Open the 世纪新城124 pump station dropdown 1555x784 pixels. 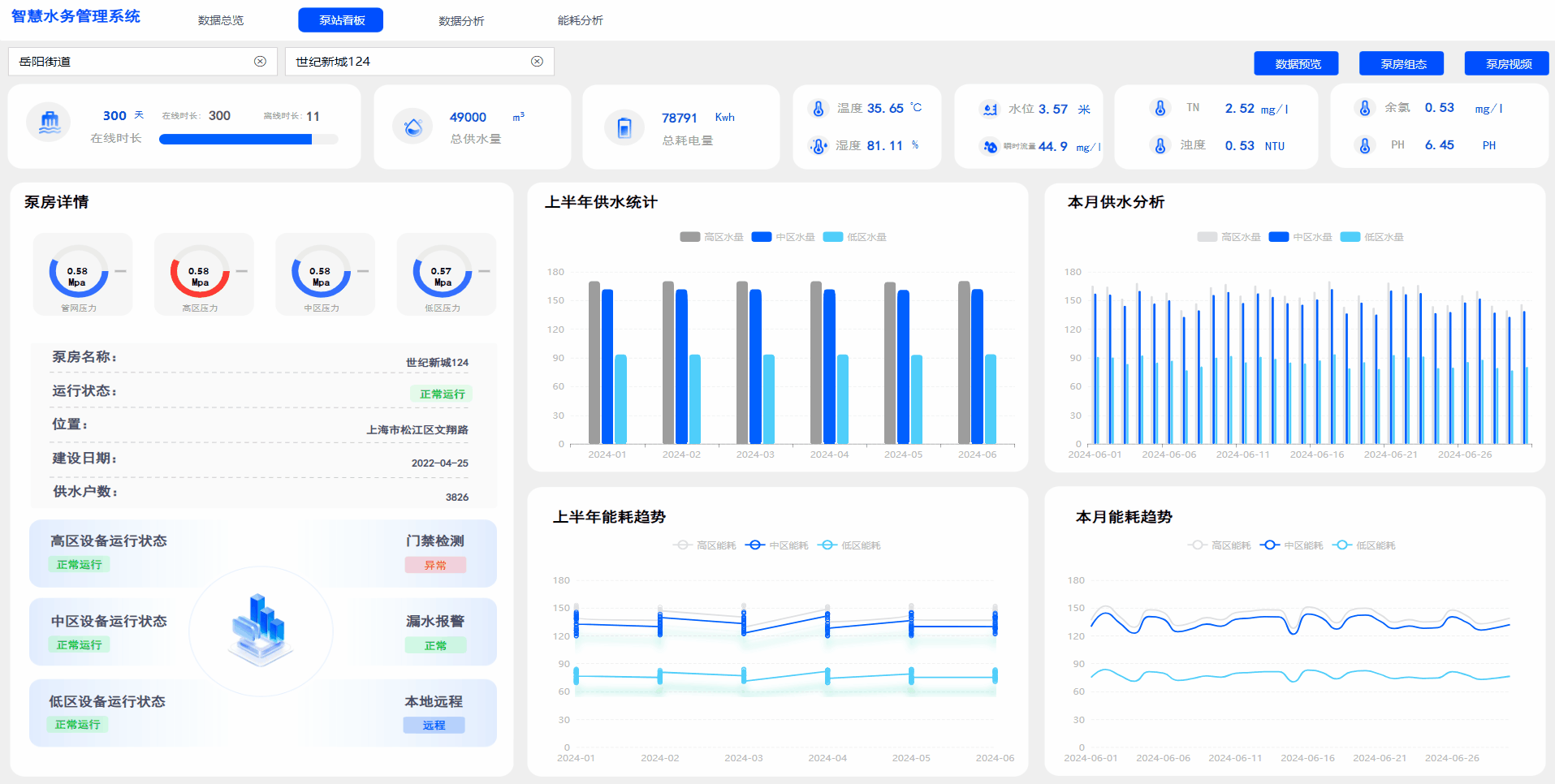pos(406,62)
